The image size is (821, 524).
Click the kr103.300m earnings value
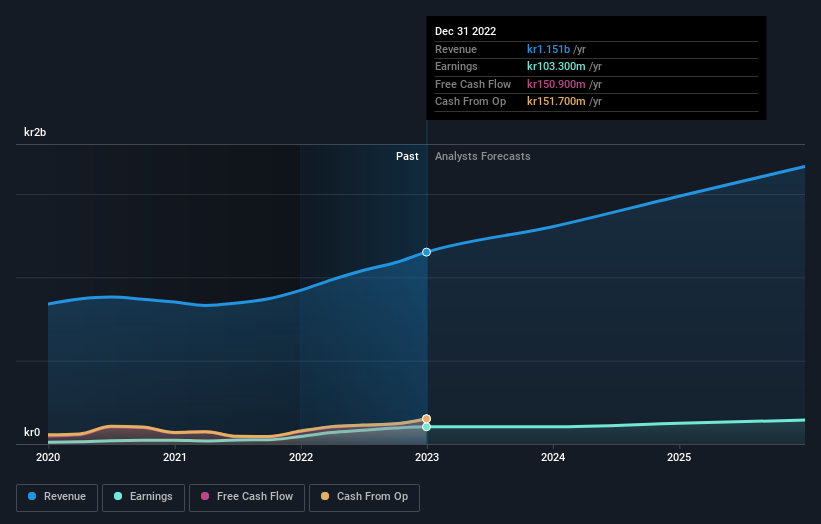click(x=556, y=66)
